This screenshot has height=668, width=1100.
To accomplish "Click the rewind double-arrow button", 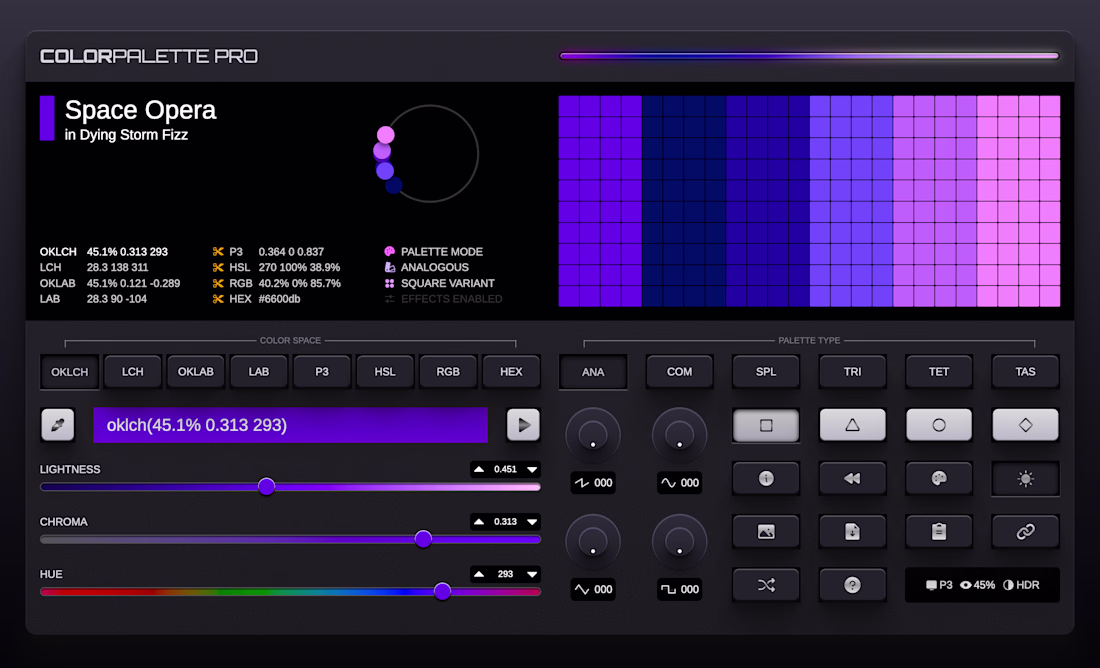I will pyautogui.click(x=852, y=479).
